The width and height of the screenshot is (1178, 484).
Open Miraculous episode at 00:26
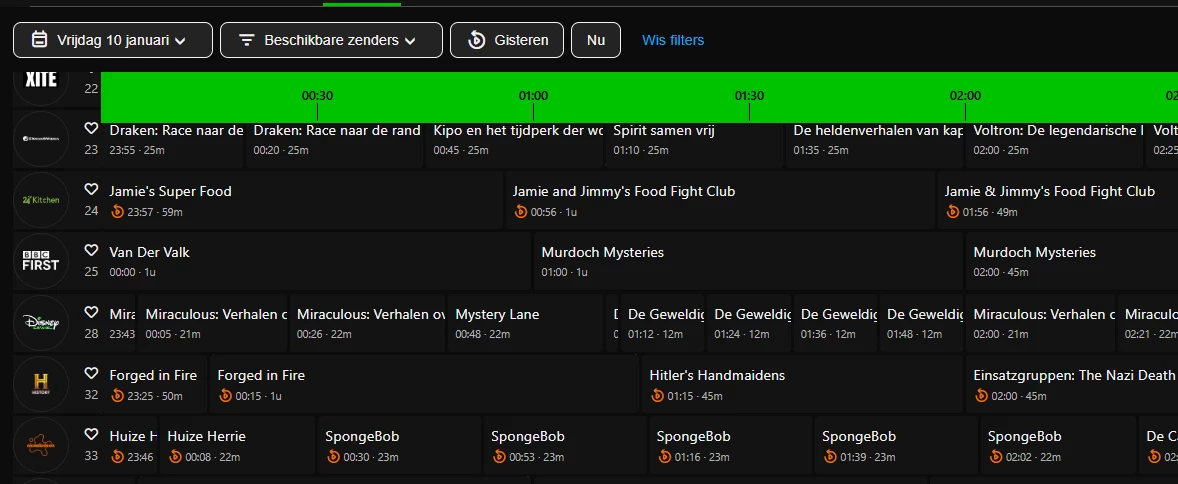367,322
